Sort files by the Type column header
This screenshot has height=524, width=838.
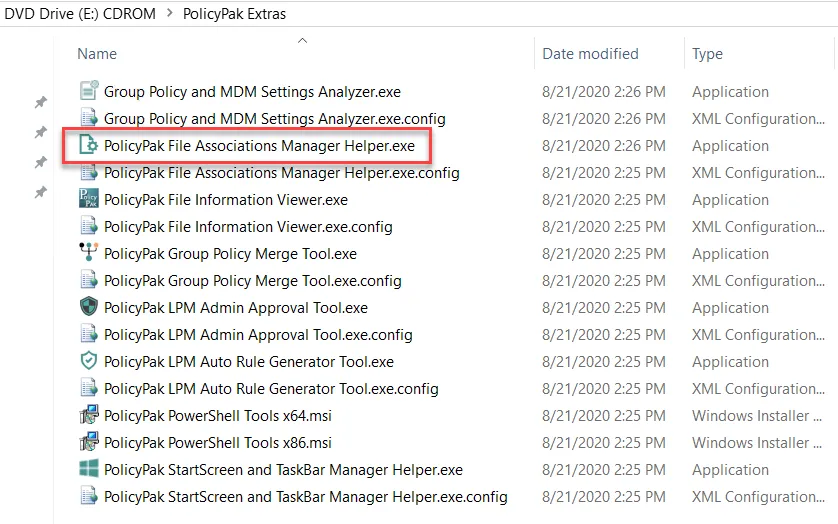click(707, 54)
